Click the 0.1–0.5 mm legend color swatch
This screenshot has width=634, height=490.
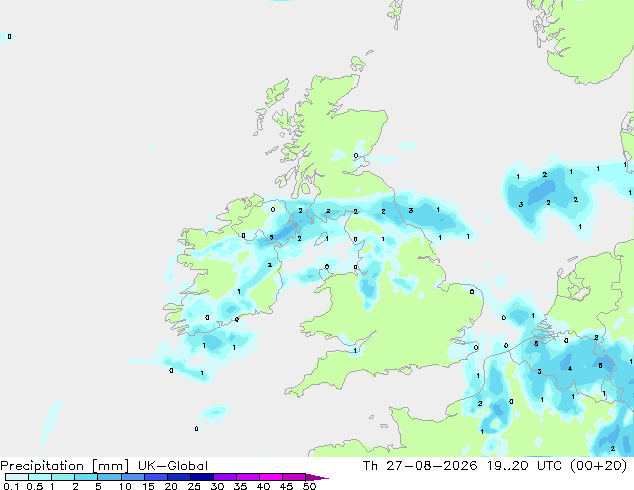pos(17,477)
